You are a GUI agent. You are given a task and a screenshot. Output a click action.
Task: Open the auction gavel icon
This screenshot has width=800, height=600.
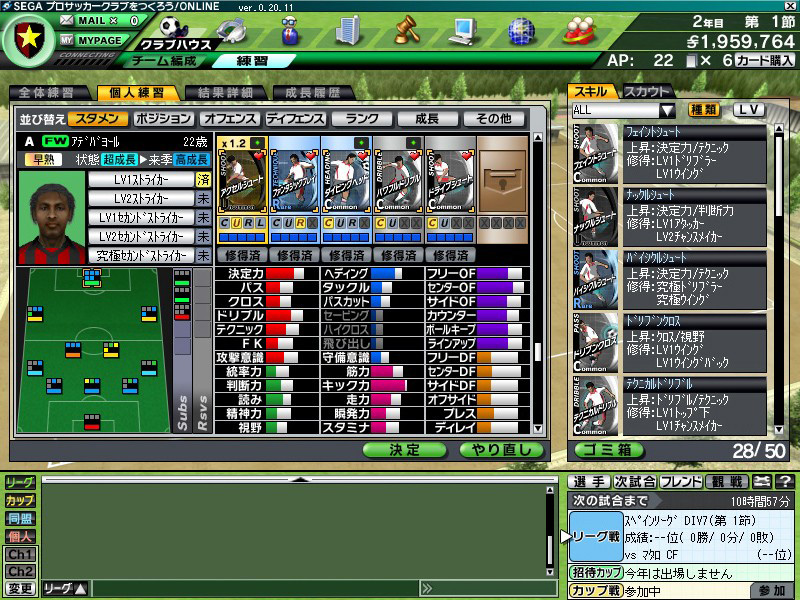point(407,30)
